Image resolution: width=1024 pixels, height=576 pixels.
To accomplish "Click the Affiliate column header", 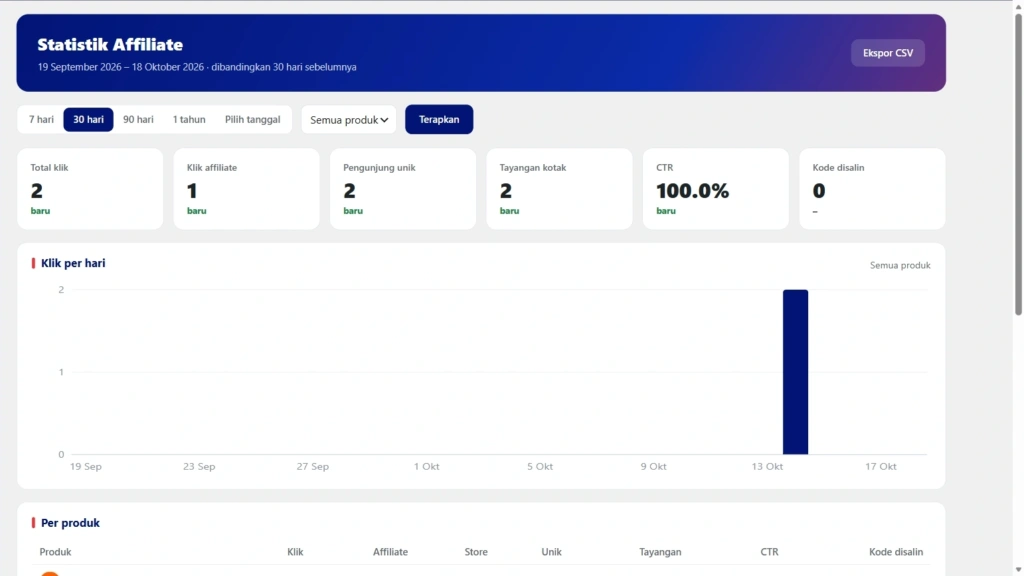I will point(391,552).
